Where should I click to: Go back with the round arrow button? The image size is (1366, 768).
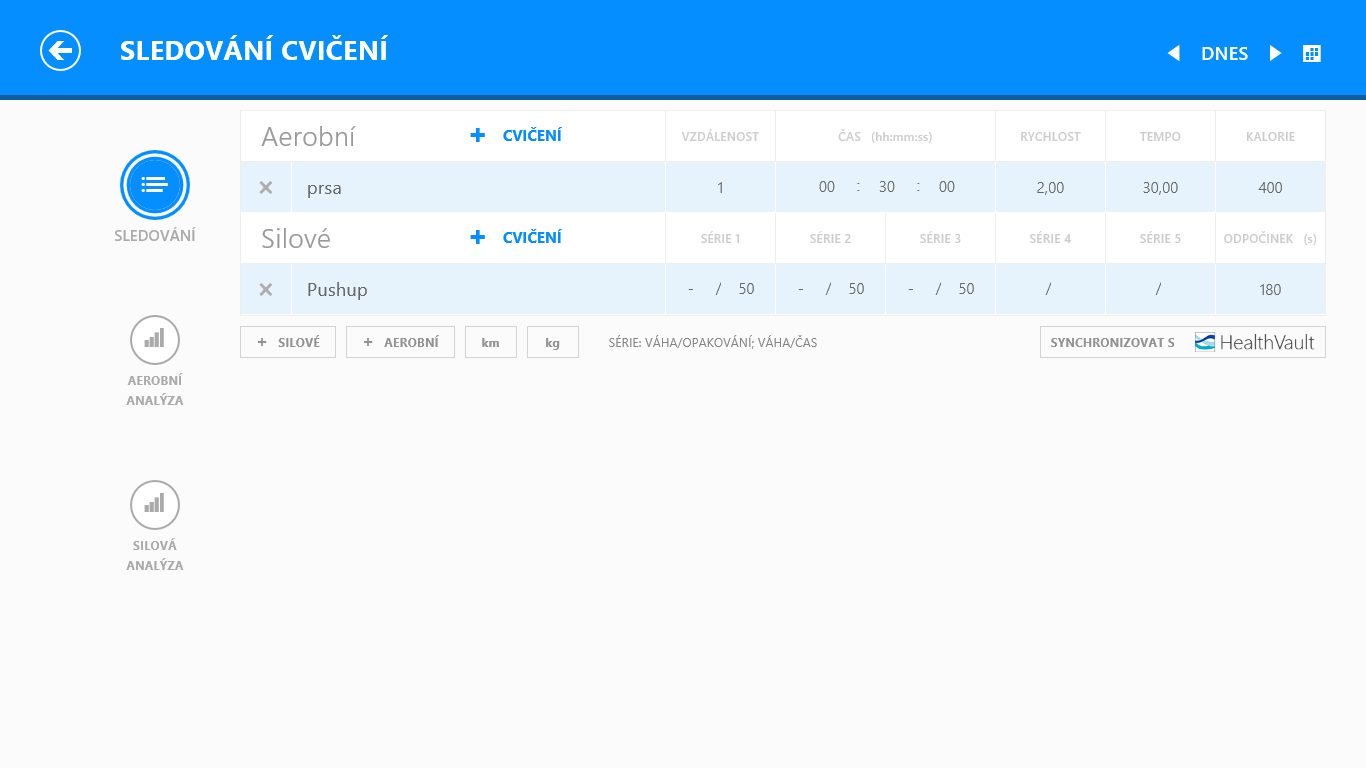pos(60,50)
